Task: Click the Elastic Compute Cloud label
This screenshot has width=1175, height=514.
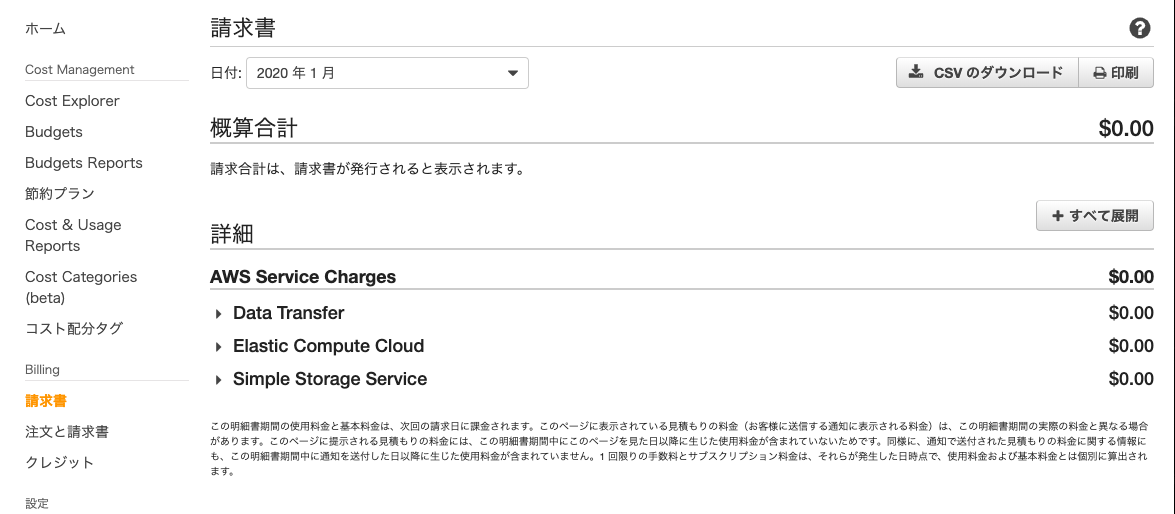Action: (x=328, y=346)
